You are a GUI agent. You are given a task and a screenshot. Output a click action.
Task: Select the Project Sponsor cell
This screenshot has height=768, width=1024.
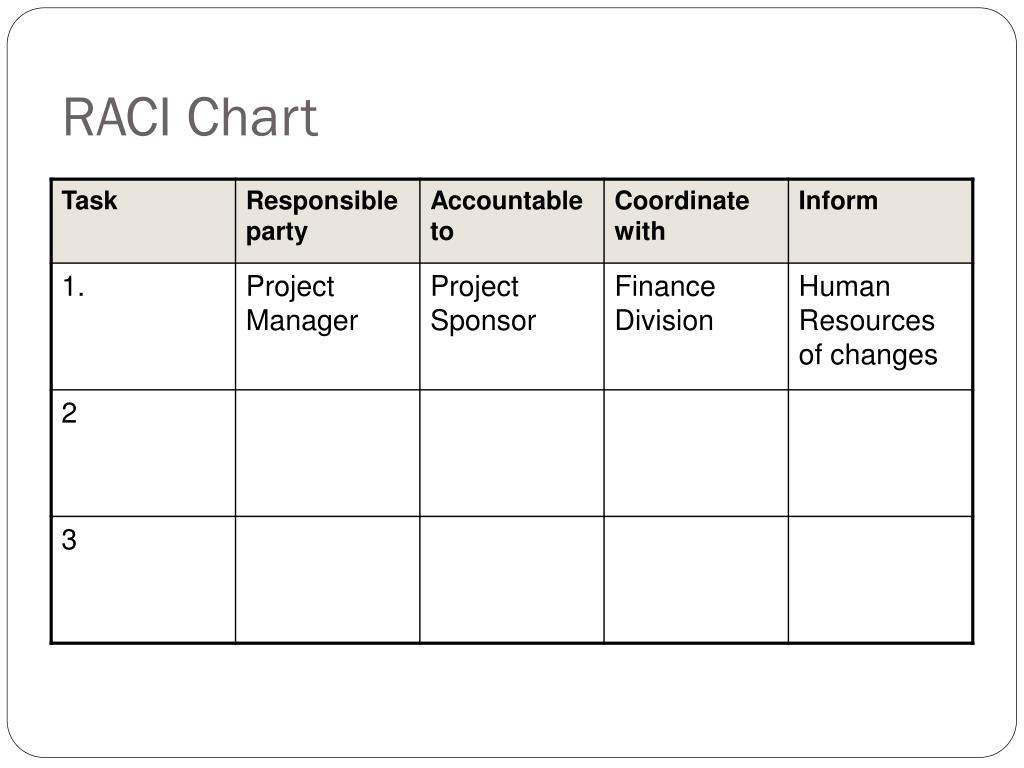511,327
